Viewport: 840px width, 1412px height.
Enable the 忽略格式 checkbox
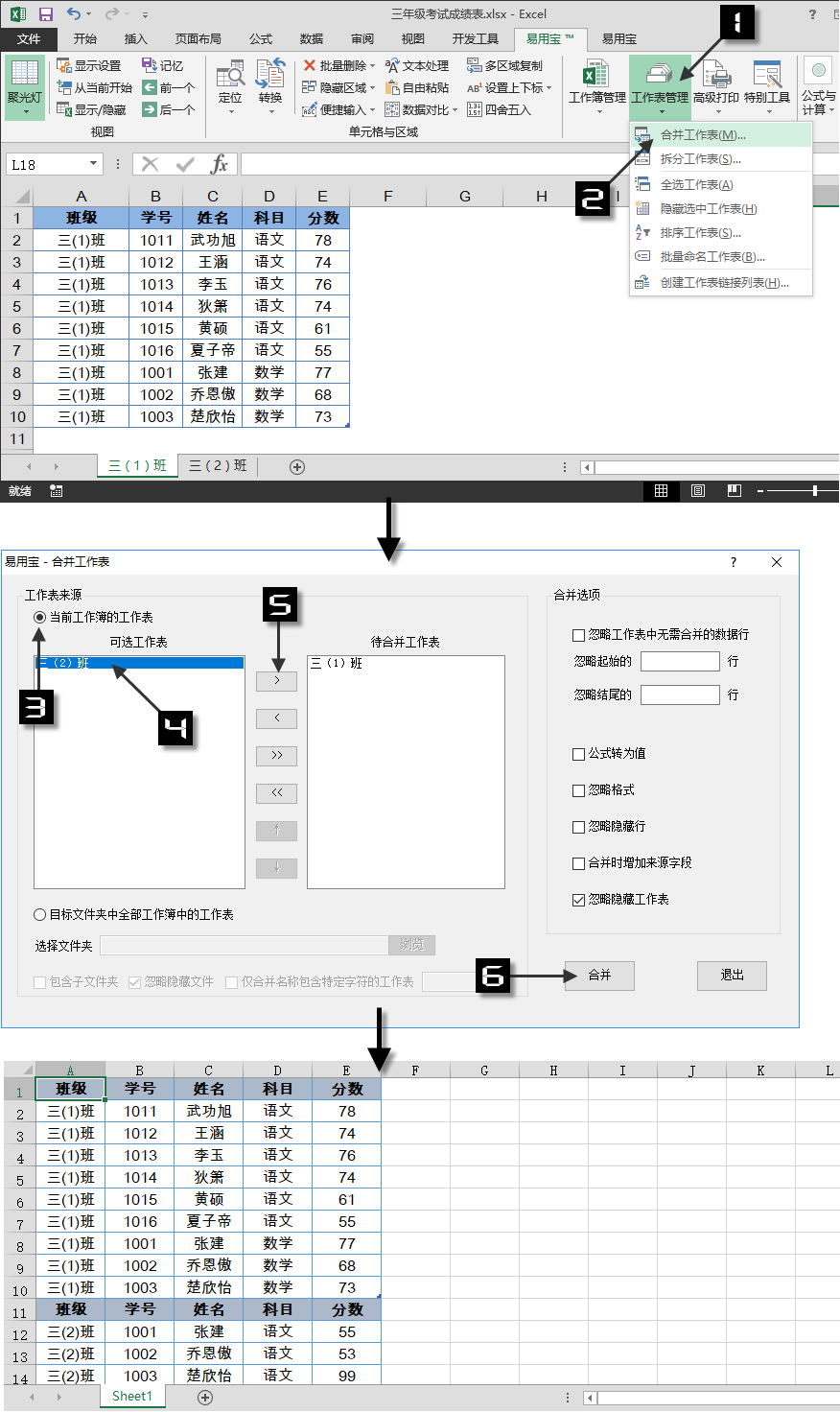[578, 790]
